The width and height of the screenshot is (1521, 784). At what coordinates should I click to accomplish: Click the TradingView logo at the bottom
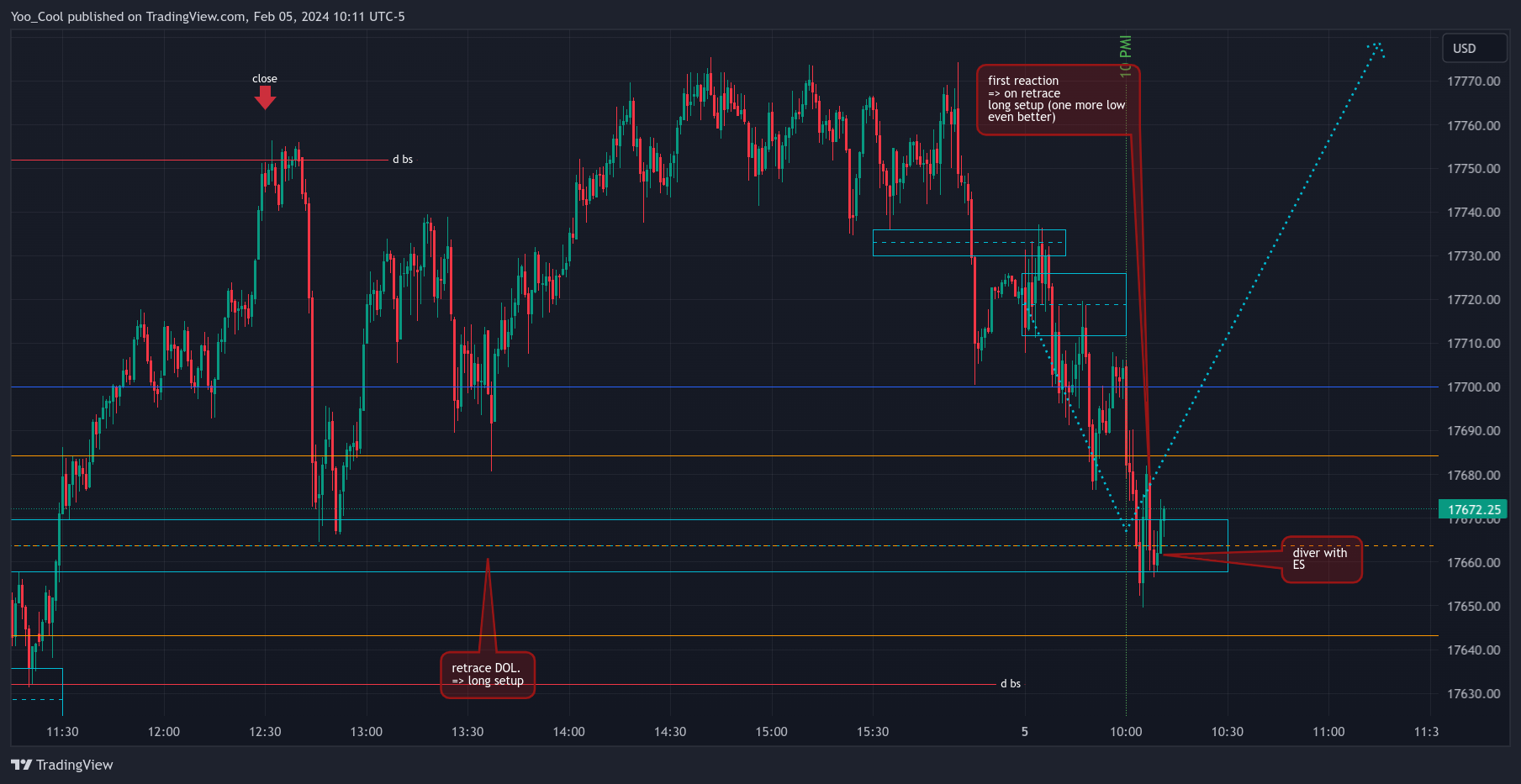(x=61, y=765)
